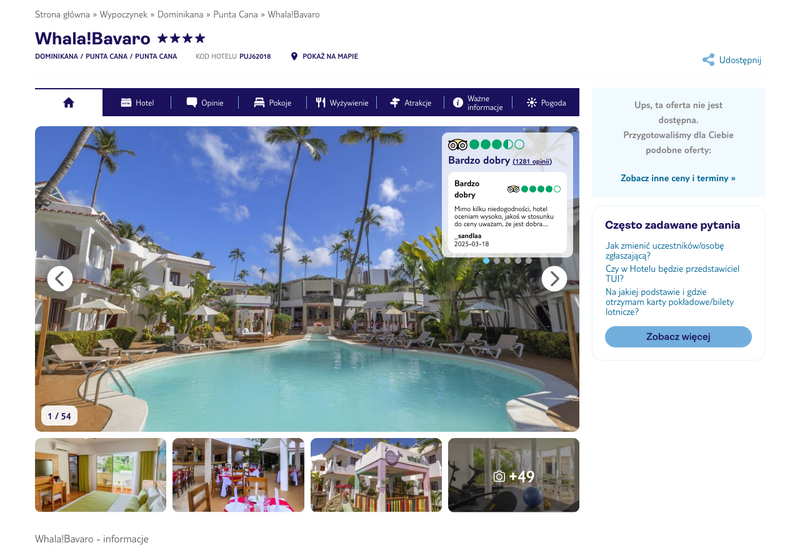Image resolution: width=800 pixels, height=553 pixels.
Task: Select the first review carousel dot
Action: point(486,261)
